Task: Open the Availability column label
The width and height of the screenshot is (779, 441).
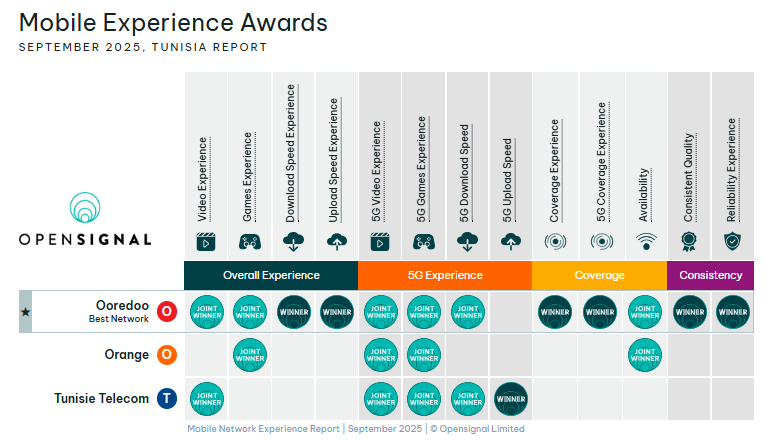Action: pos(644,194)
